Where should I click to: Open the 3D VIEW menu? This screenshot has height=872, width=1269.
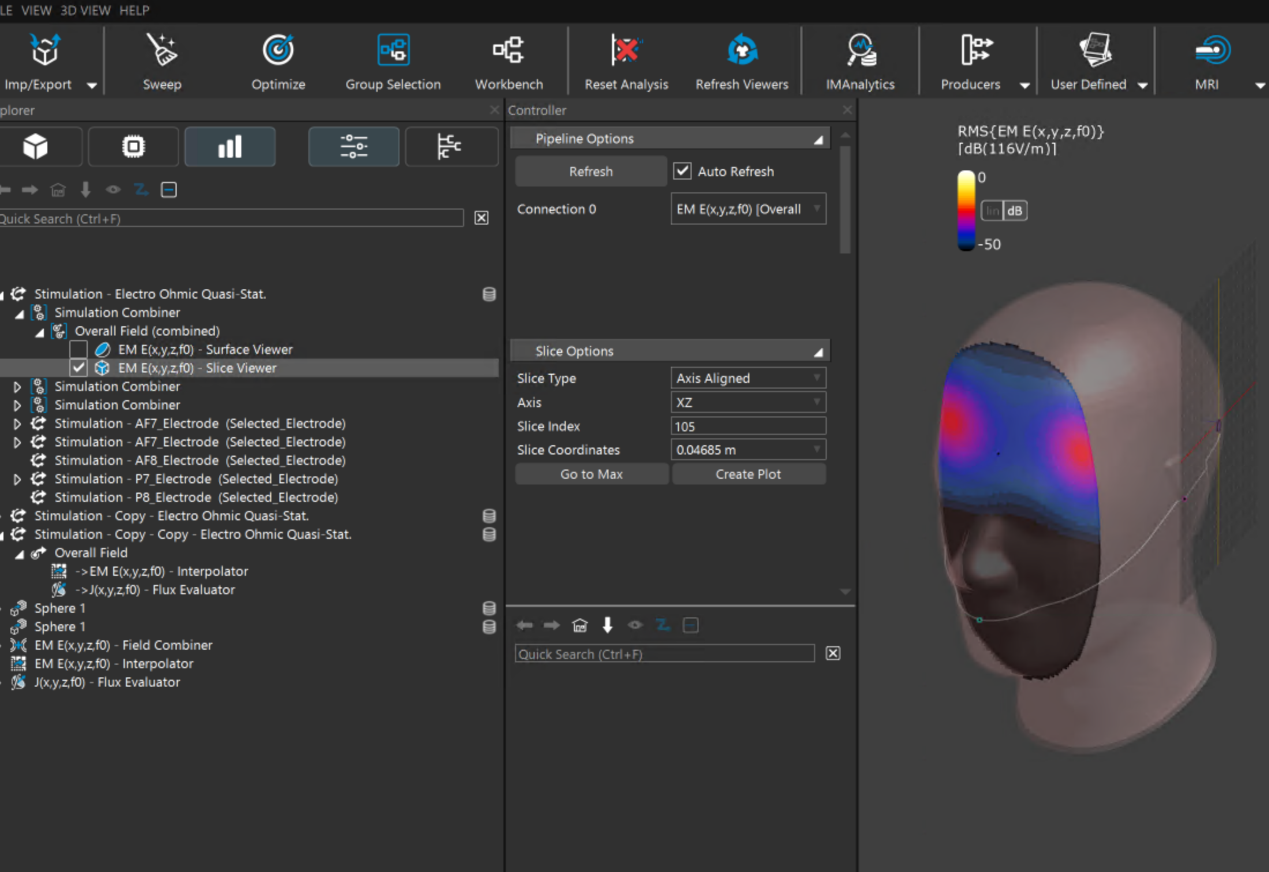pos(87,10)
